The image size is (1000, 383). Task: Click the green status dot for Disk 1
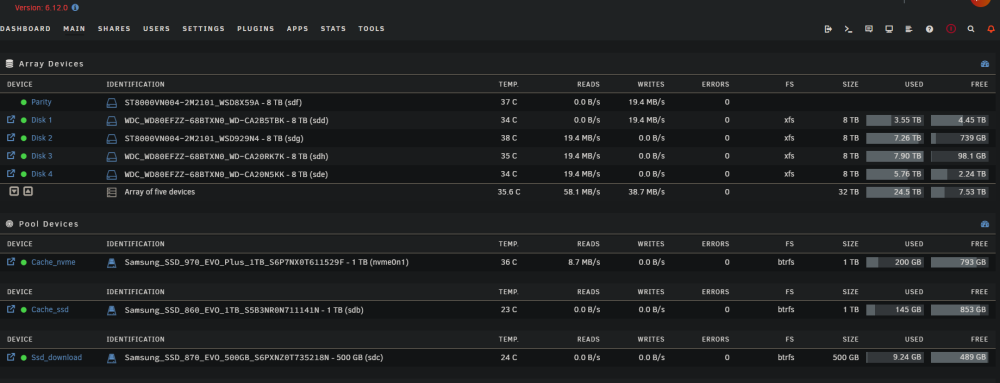(x=24, y=120)
